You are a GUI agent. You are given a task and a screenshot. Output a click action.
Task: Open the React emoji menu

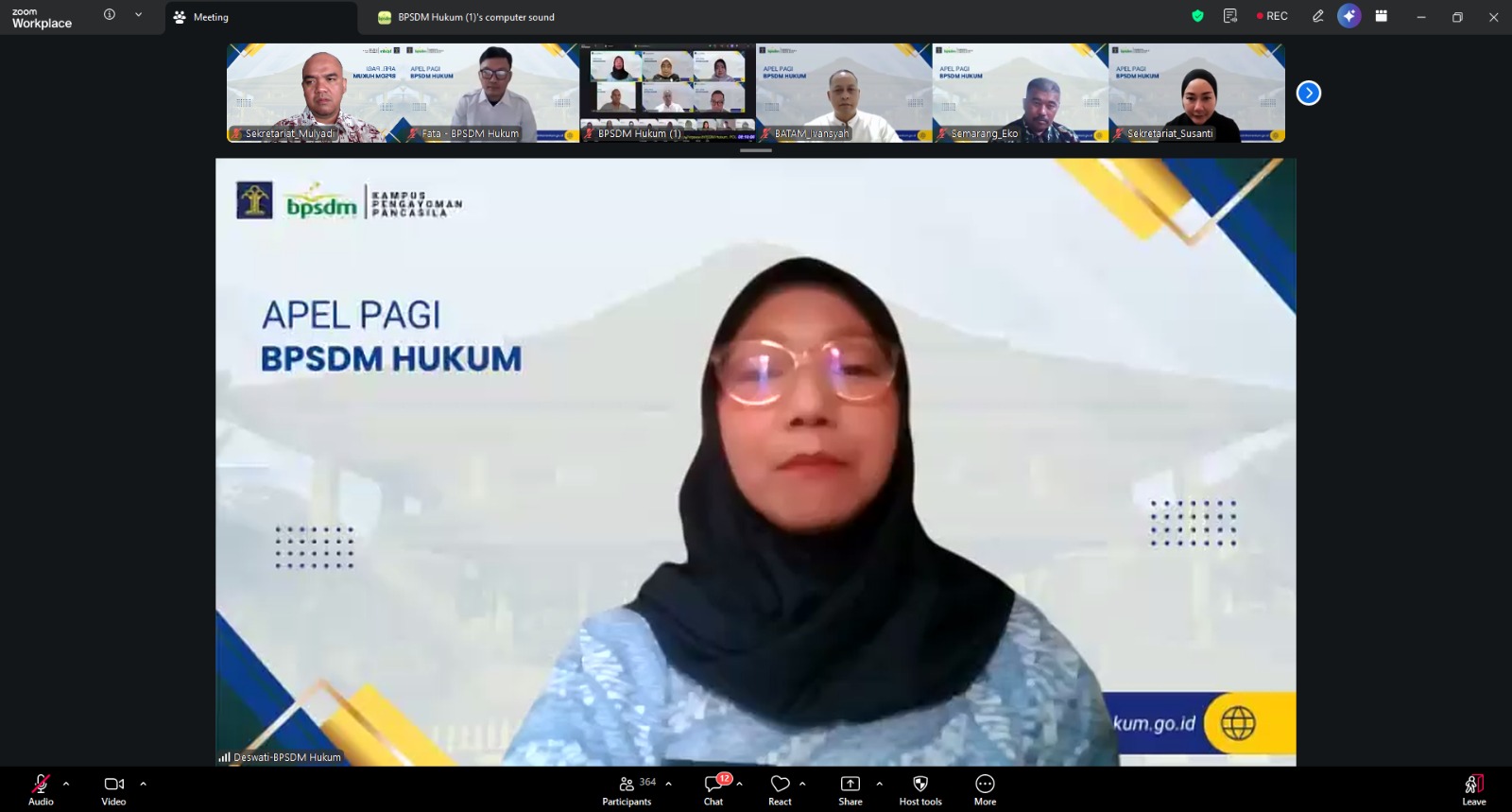tap(780, 789)
